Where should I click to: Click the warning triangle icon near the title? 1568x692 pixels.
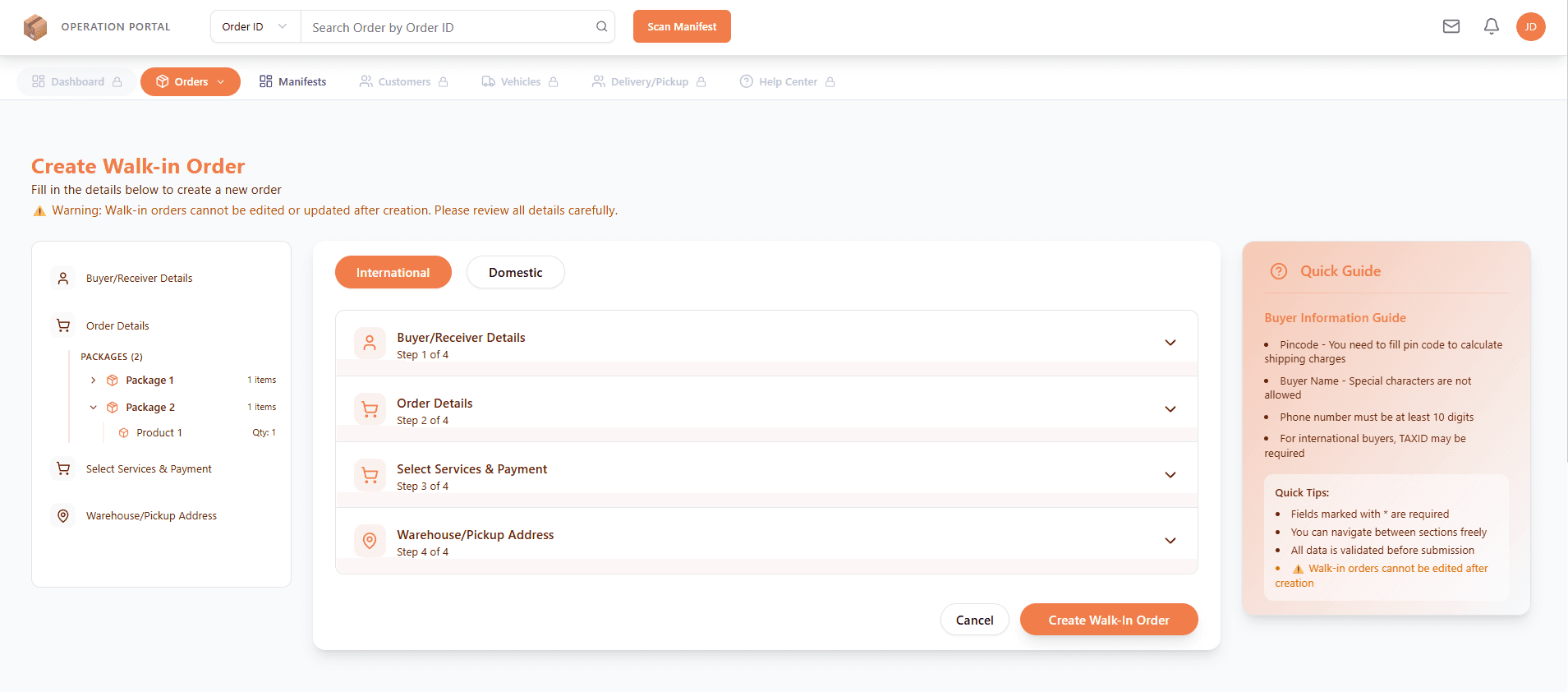coord(39,211)
